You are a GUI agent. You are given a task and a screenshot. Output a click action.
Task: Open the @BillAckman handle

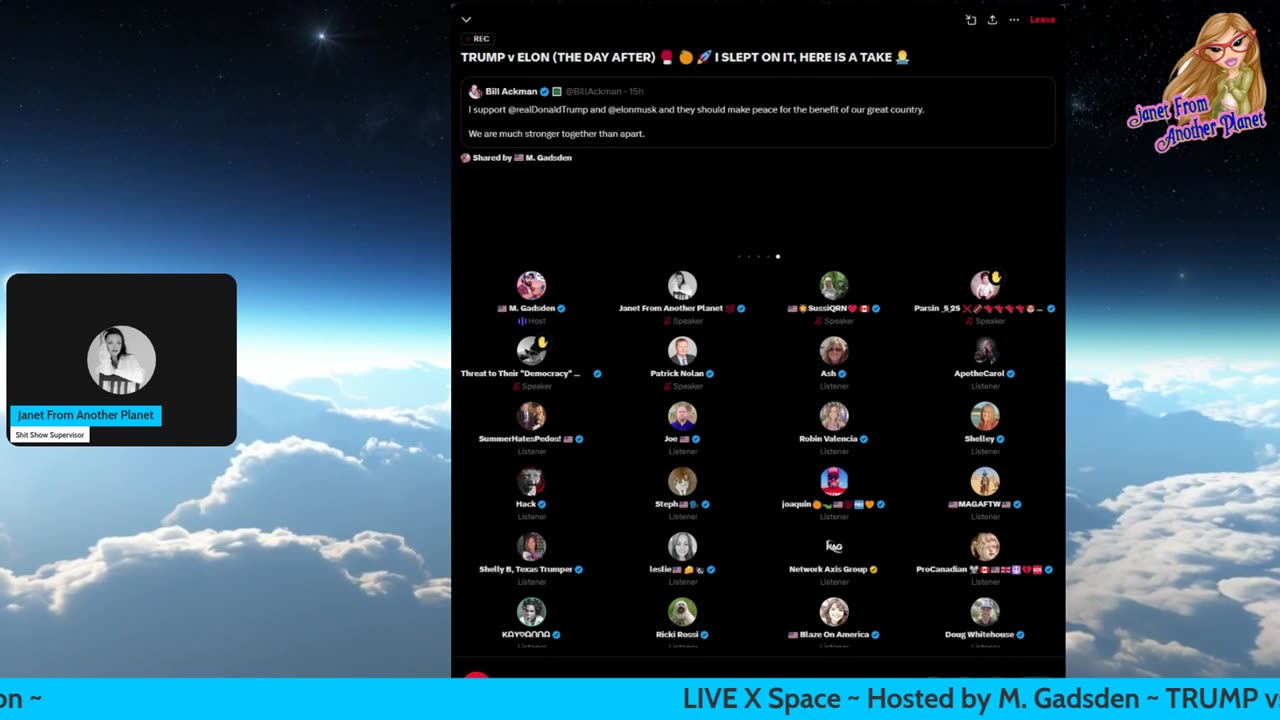click(595, 91)
